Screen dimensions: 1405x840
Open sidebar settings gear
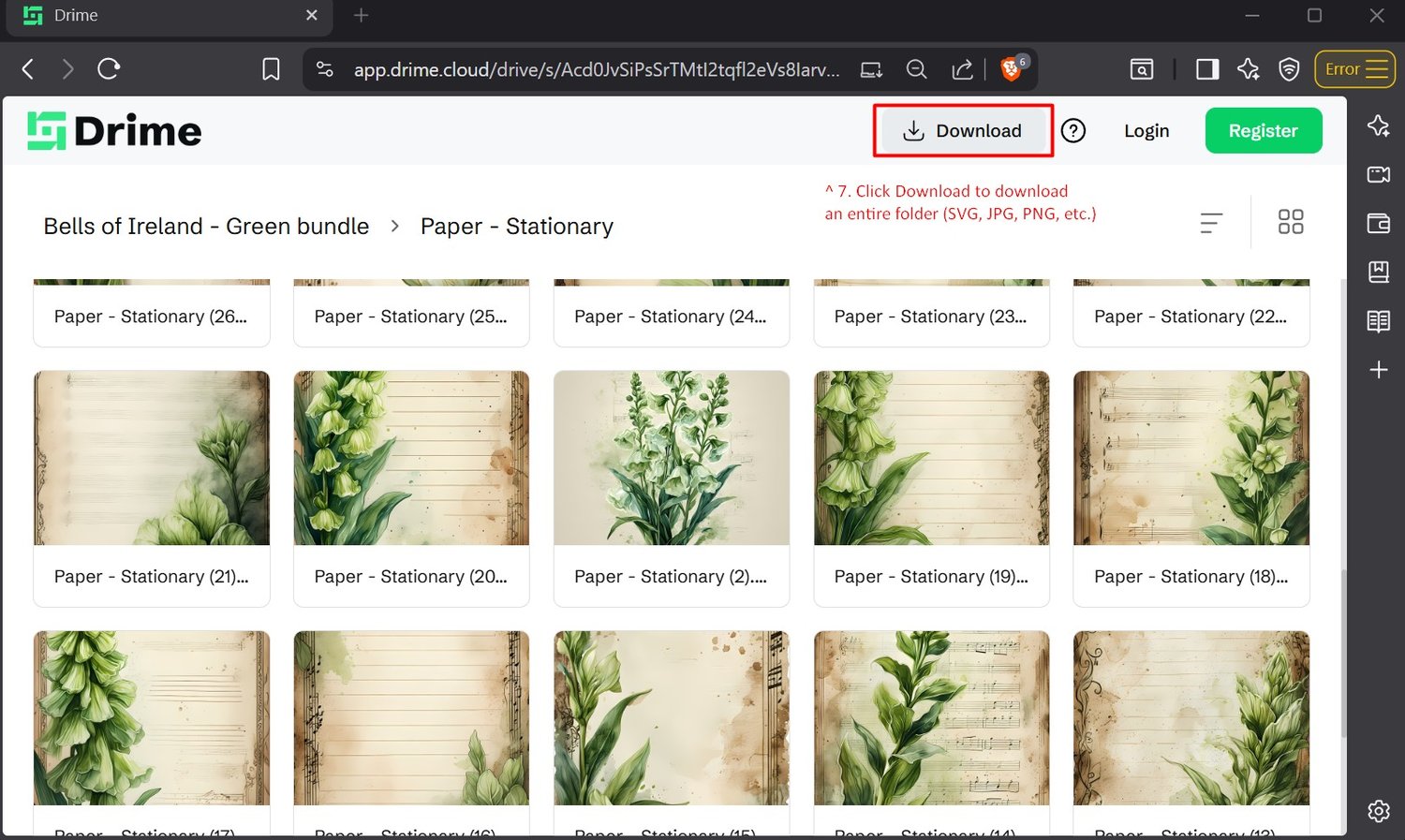pyautogui.click(x=1378, y=811)
